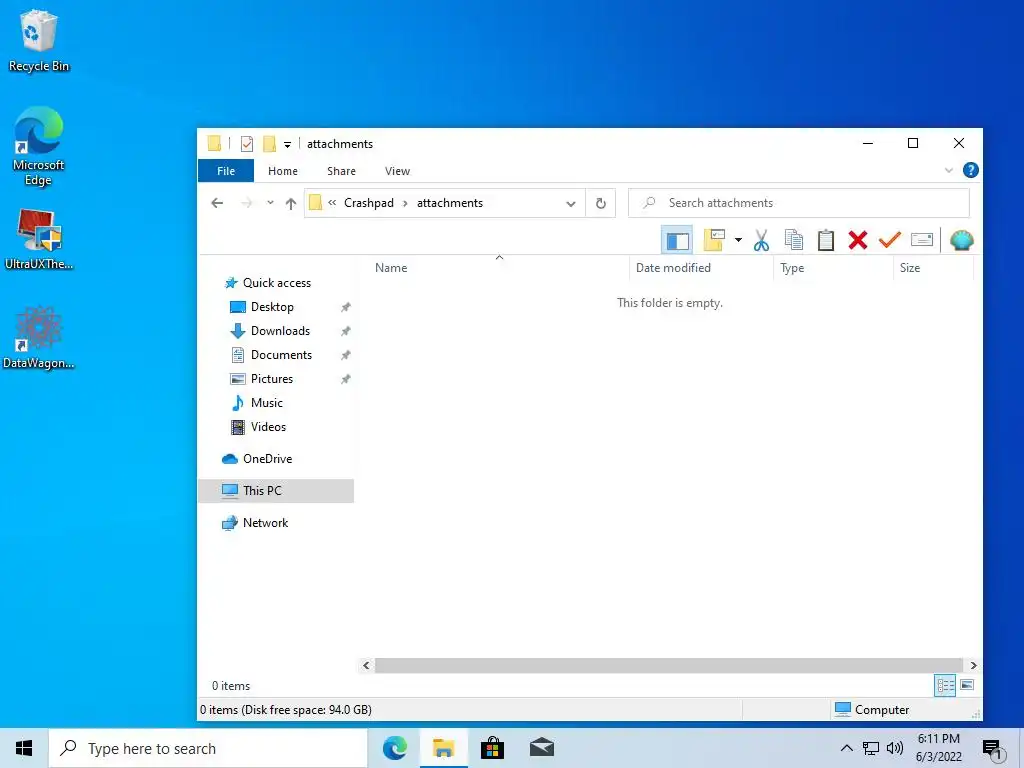Open Customize Quick Access Toolbar dropdown
Viewport: 1024px width, 768px height.
(x=287, y=144)
